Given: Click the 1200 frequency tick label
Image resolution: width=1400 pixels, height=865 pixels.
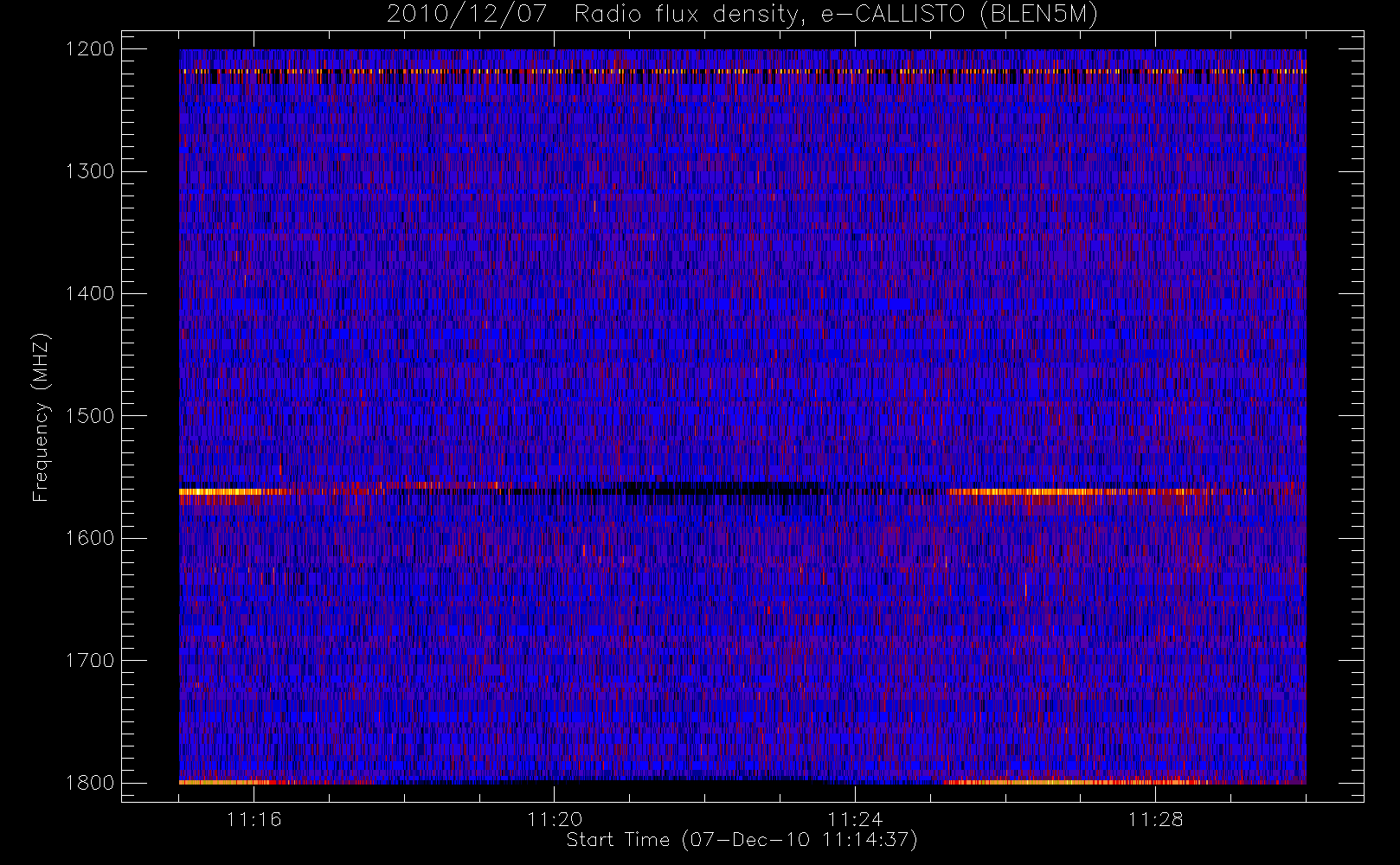Looking at the screenshot, I should (90, 48).
